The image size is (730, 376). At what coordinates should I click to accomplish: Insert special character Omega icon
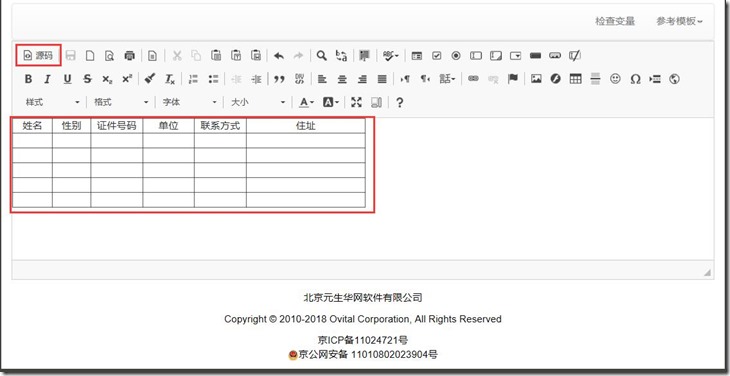tap(635, 79)
